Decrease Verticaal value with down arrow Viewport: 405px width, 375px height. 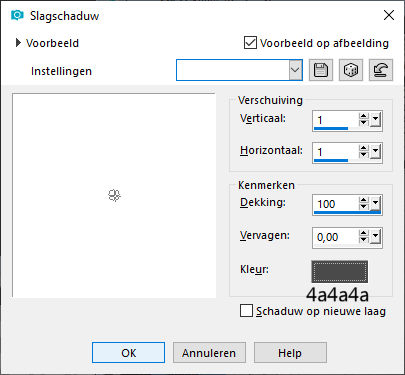(x=364, y=123)
